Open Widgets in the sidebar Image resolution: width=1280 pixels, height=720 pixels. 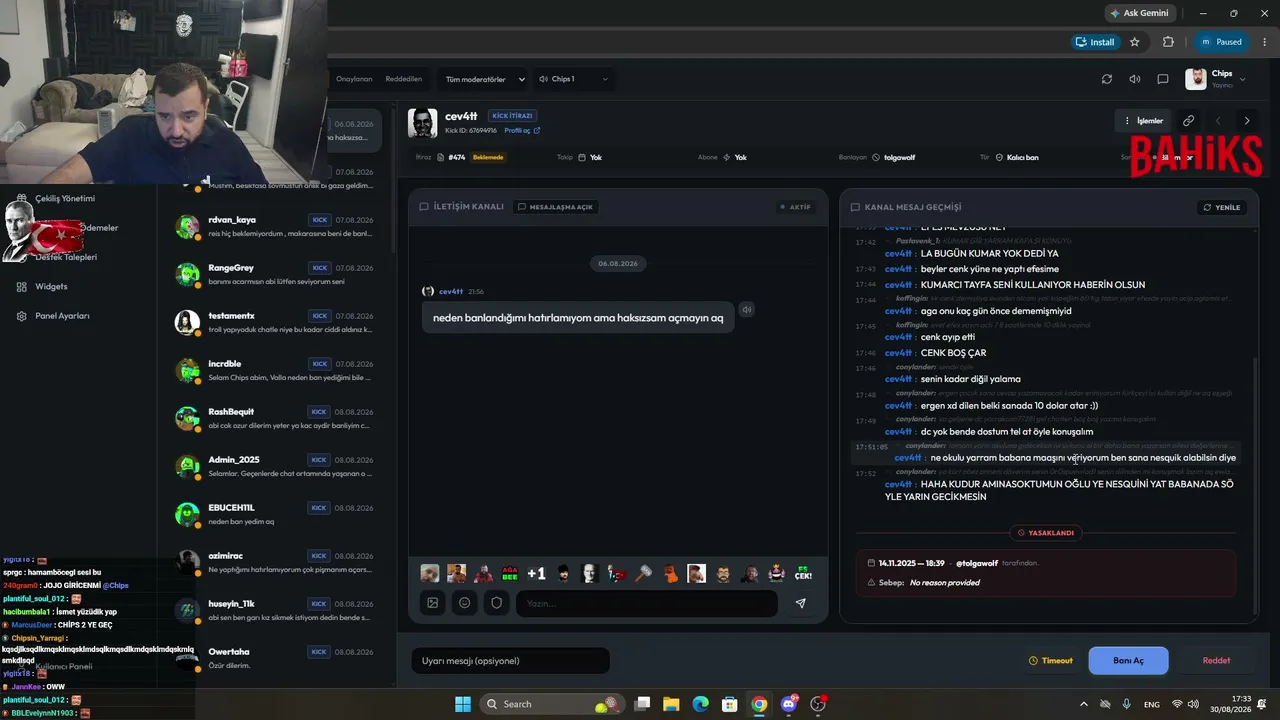51,286
